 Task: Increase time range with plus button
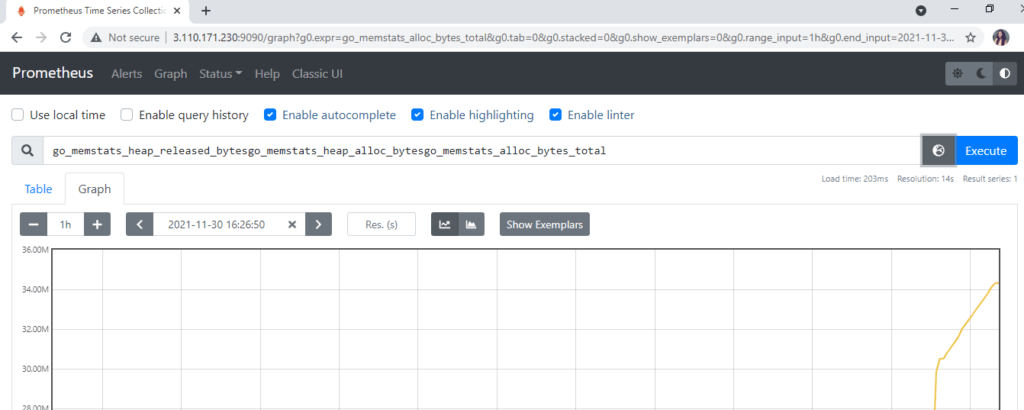click(x=97, y=224)
